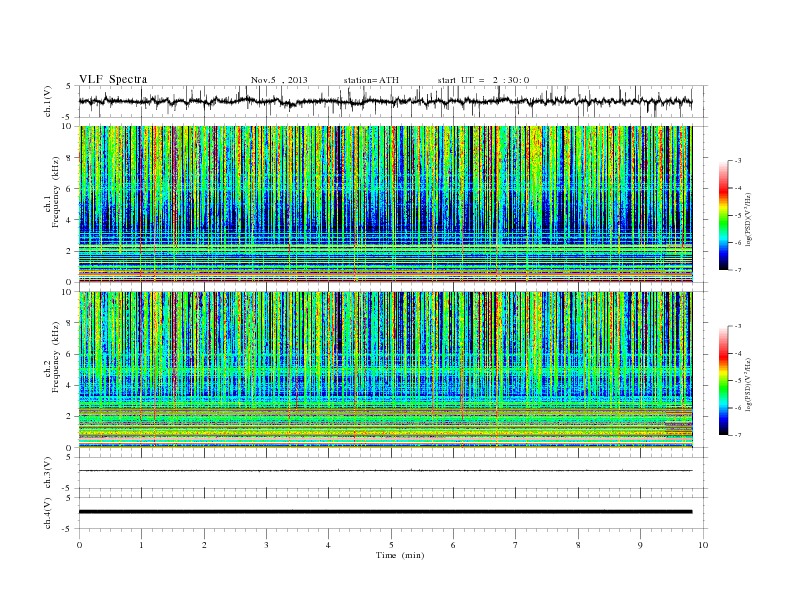Click time axis tick label "9"

tap(640, 545)
